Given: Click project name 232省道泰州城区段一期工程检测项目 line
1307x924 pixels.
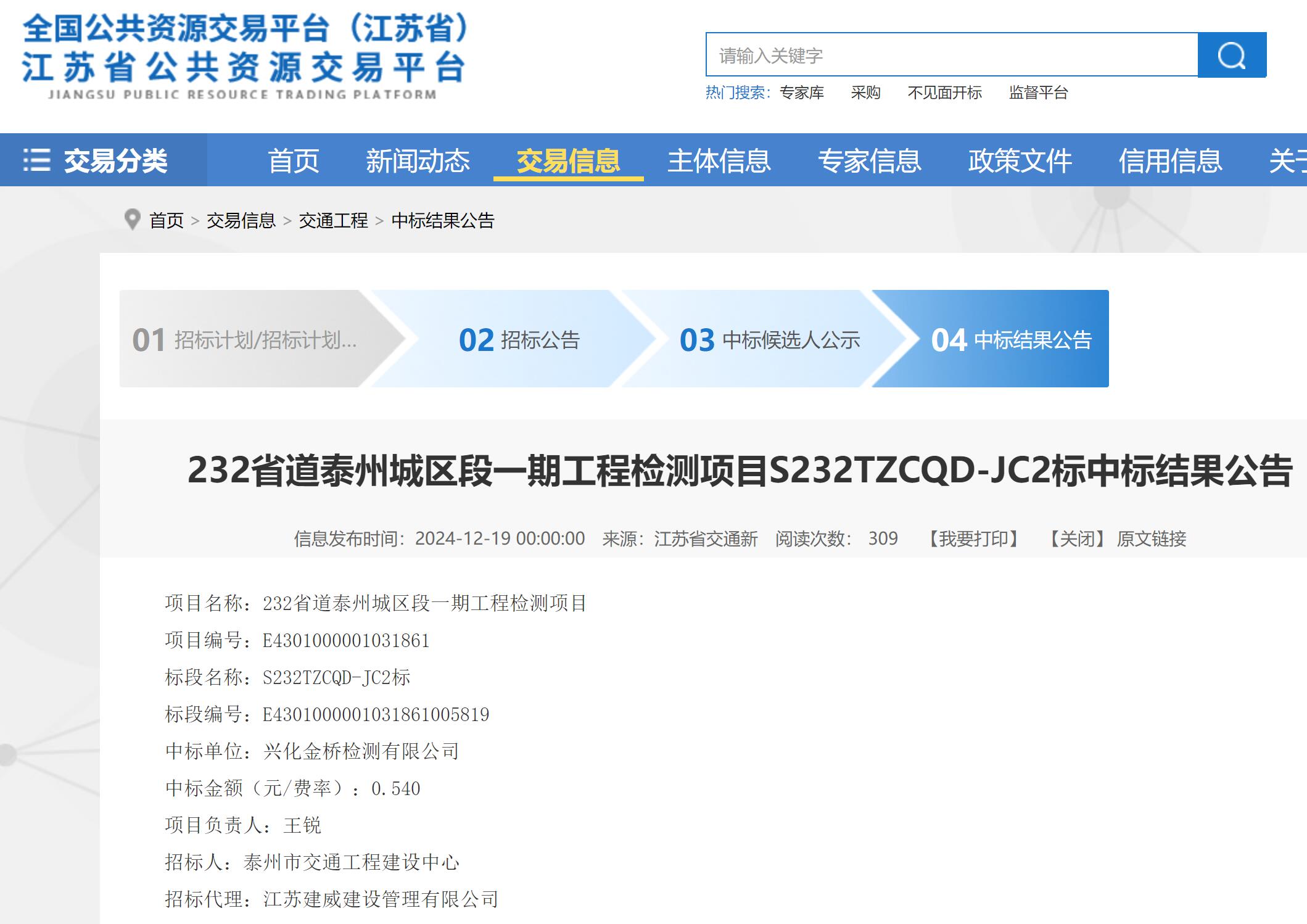Looking at the screenshot, I should 376,603.
